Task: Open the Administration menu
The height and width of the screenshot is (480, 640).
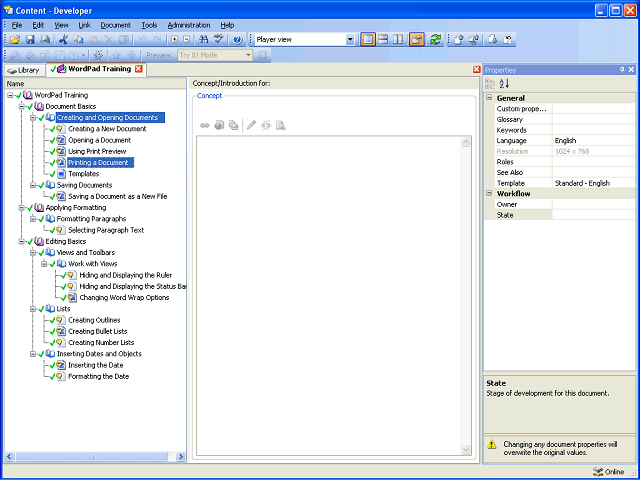Action: (189, 25)
